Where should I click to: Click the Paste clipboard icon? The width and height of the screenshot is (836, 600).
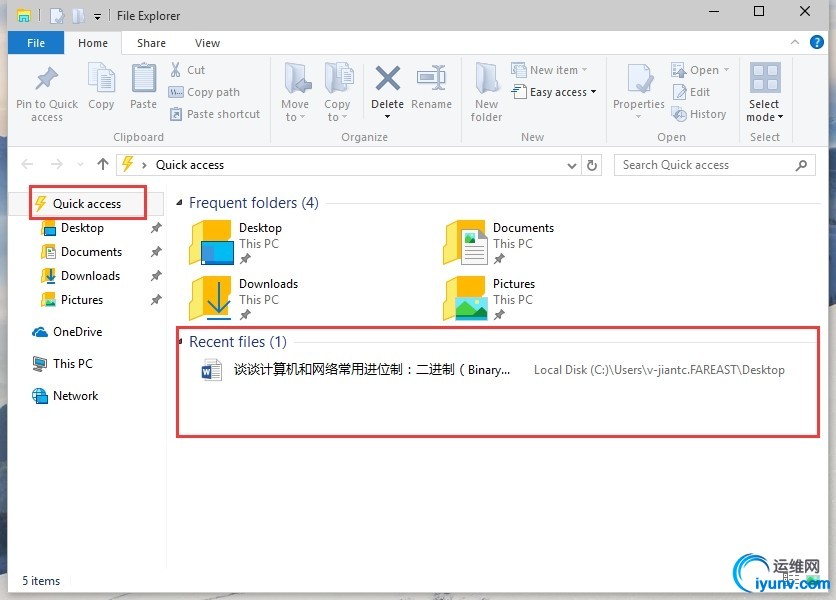(x=143, y=78)
